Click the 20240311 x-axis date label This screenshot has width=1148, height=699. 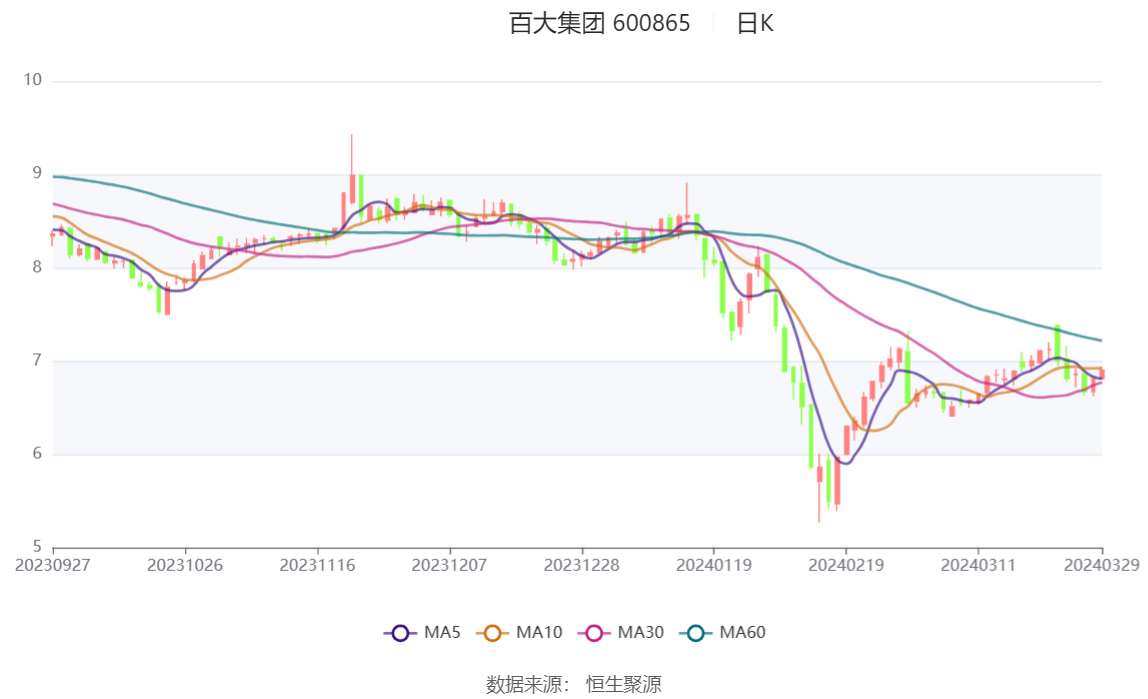click(978, 566)
